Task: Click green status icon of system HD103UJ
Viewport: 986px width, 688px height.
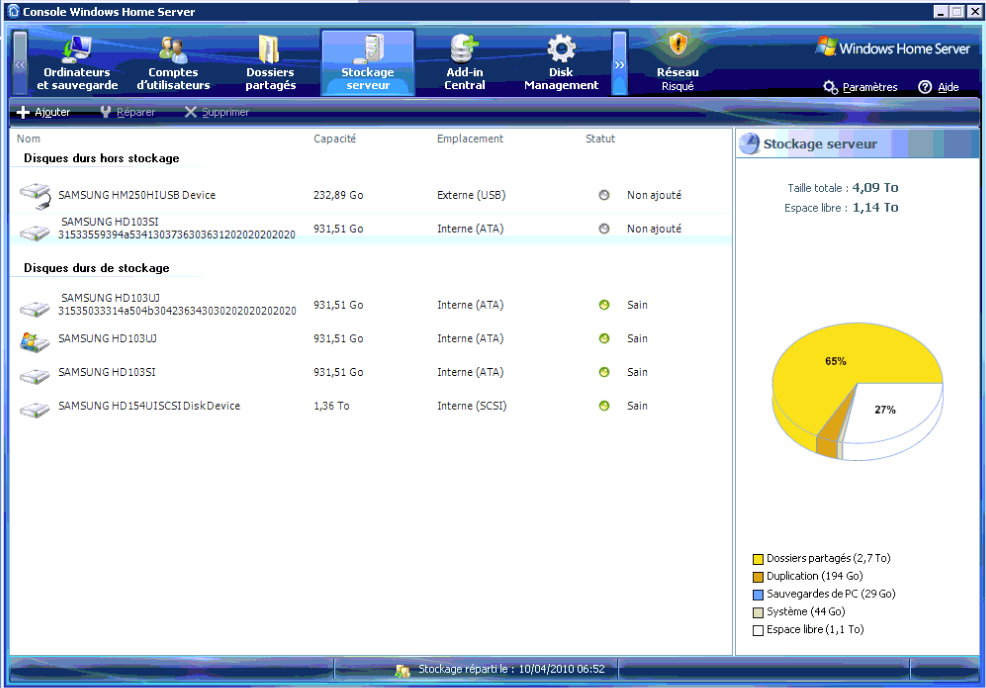Action: click(x=604, y=338)
